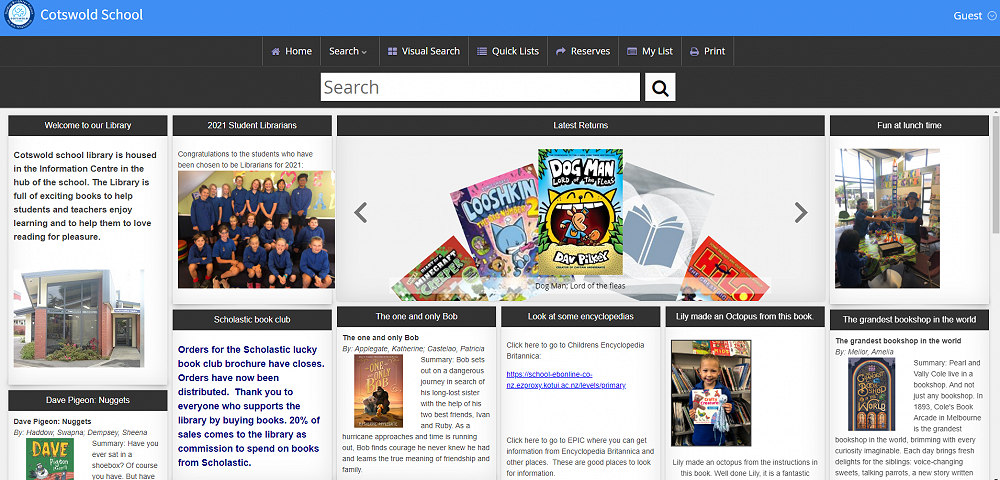Image resolution: width=1000 pixels, height=480 pixels.
Task: Expand the Search dropdown menu
Action: pyautogui.click(x=348, y=51)
